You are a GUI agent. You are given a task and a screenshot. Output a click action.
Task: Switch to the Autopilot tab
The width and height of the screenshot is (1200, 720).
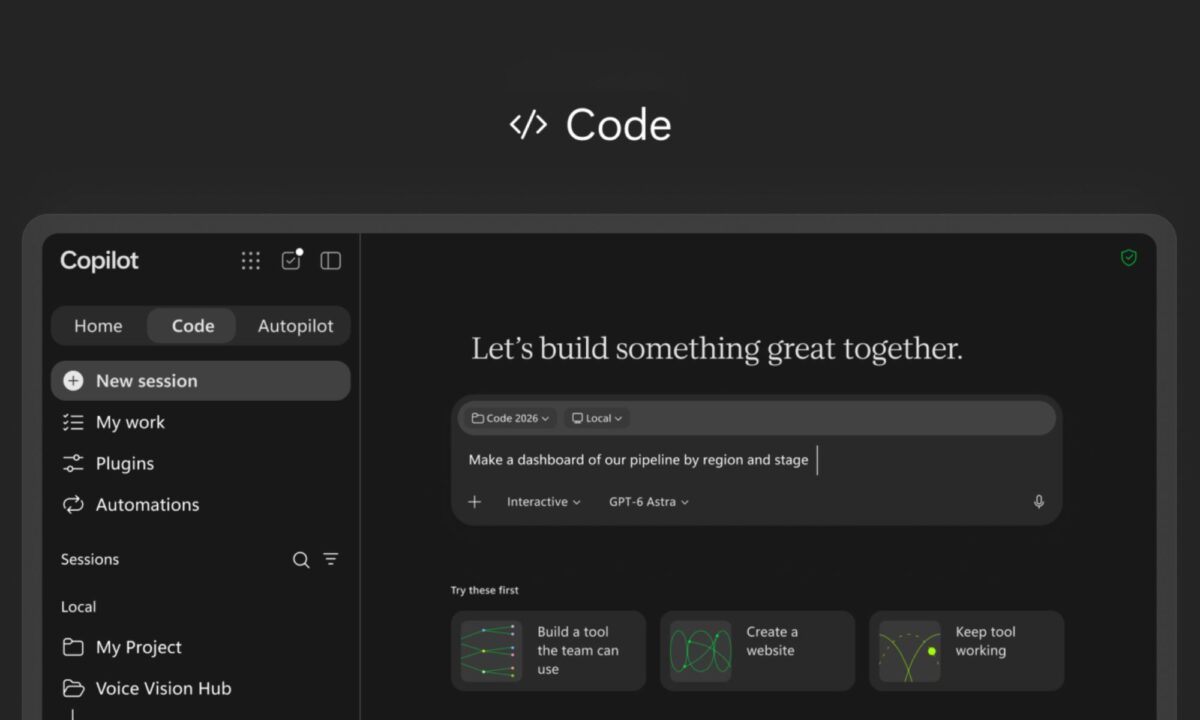point(296,326)
